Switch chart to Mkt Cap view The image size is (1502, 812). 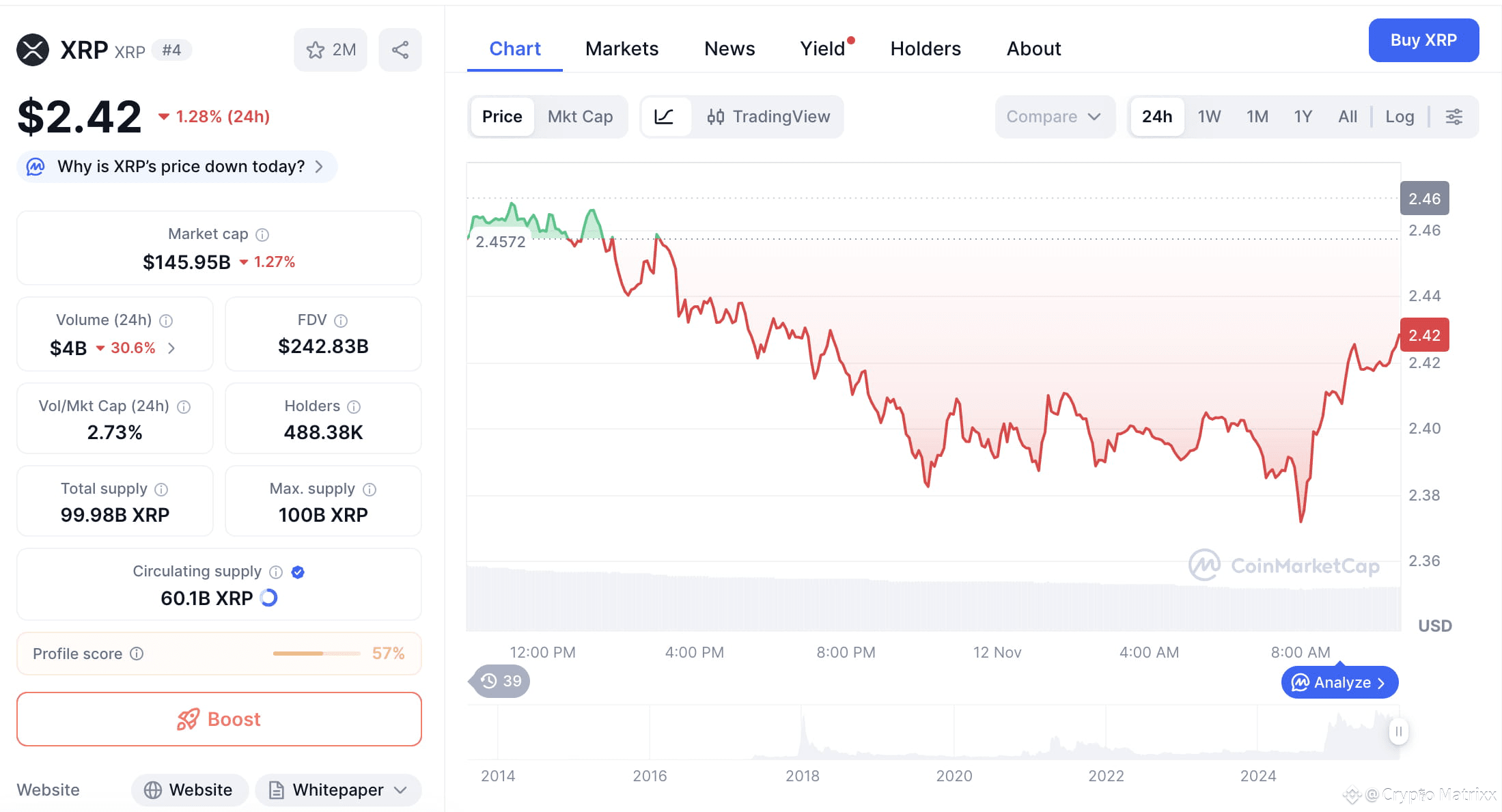pos(580,116)
